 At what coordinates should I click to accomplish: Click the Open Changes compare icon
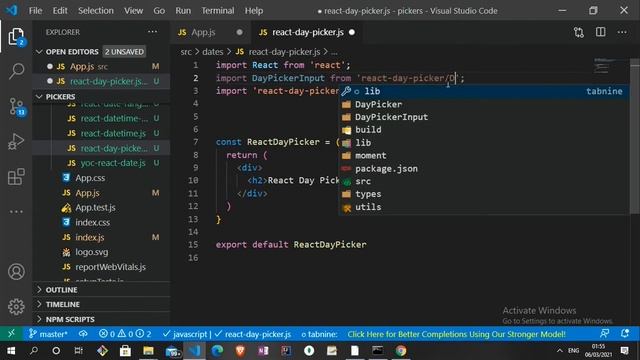point(579,32)
